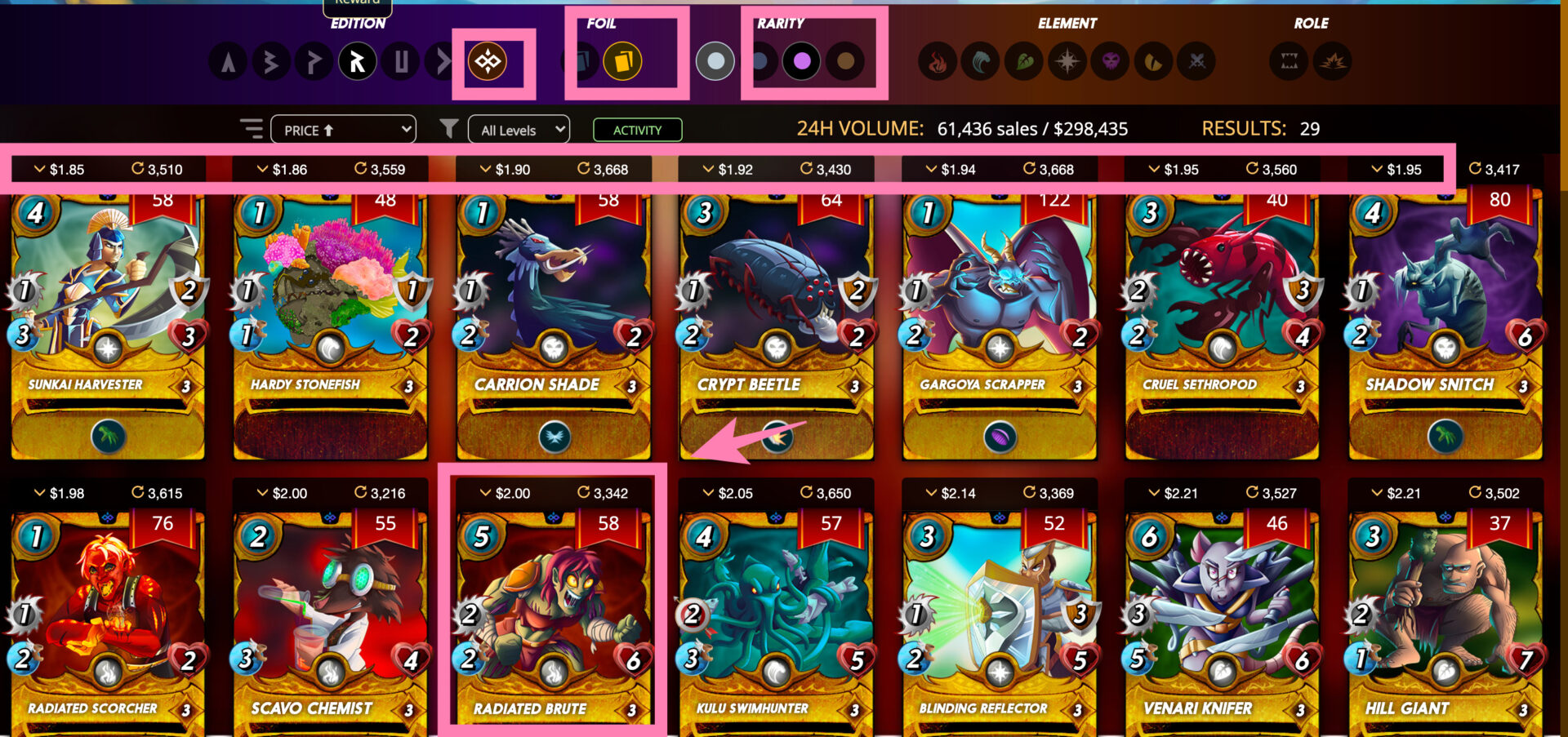Open the All Levels dropdown
Viewport: 1568px width, 737px height.
(x=519, y=130)
